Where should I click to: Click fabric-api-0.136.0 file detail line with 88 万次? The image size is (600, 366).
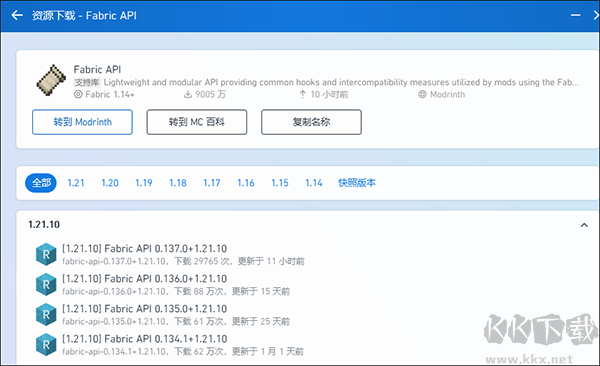tap(176, 291)
